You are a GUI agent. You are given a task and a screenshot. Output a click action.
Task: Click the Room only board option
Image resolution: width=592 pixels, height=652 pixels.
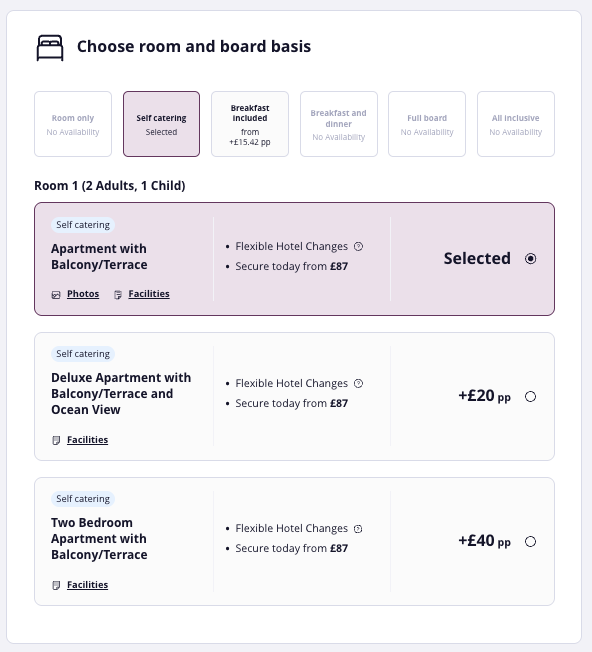tap(73, 124)
